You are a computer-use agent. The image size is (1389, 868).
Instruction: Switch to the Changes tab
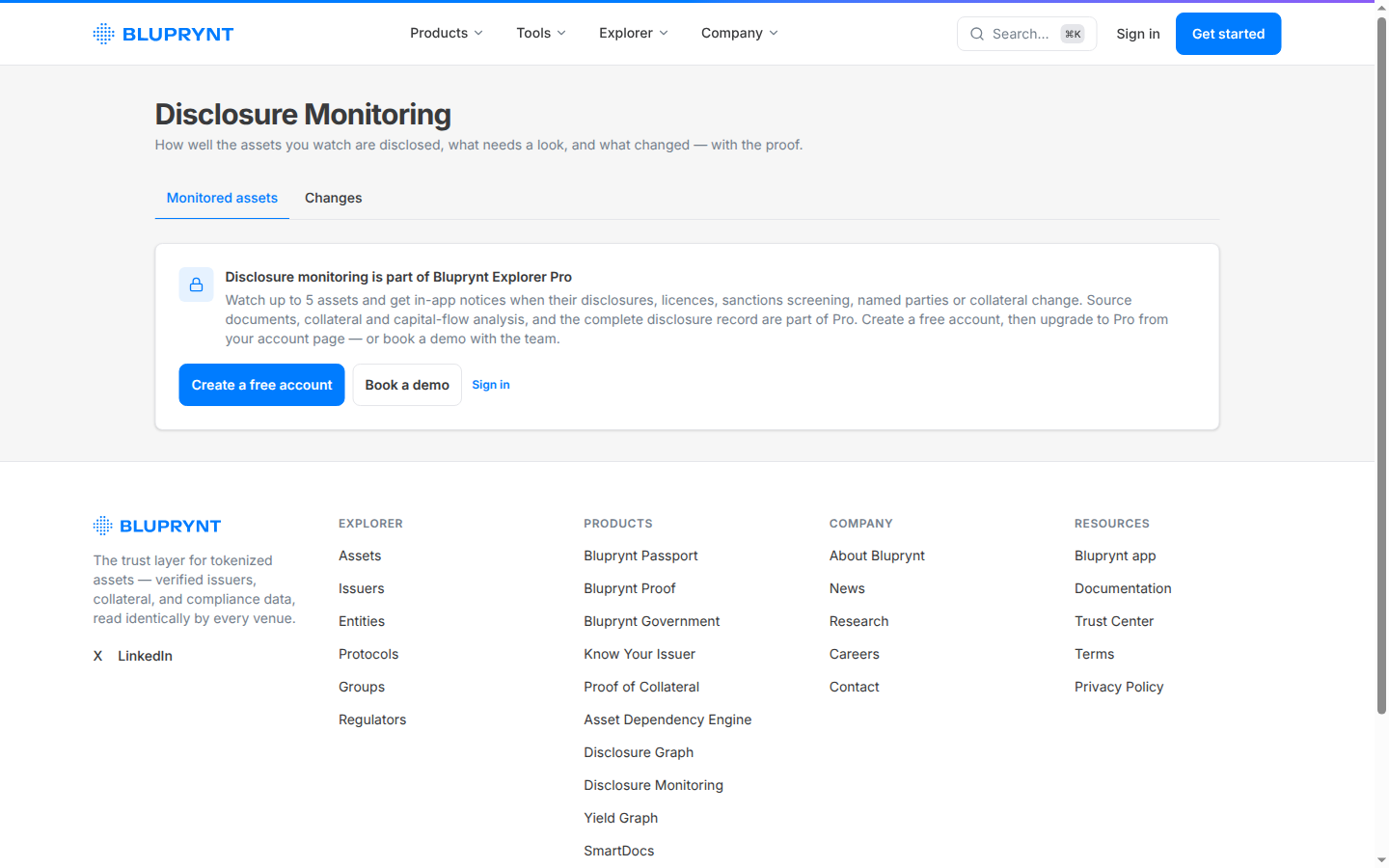pyautogui.click(x=334, y=198)
